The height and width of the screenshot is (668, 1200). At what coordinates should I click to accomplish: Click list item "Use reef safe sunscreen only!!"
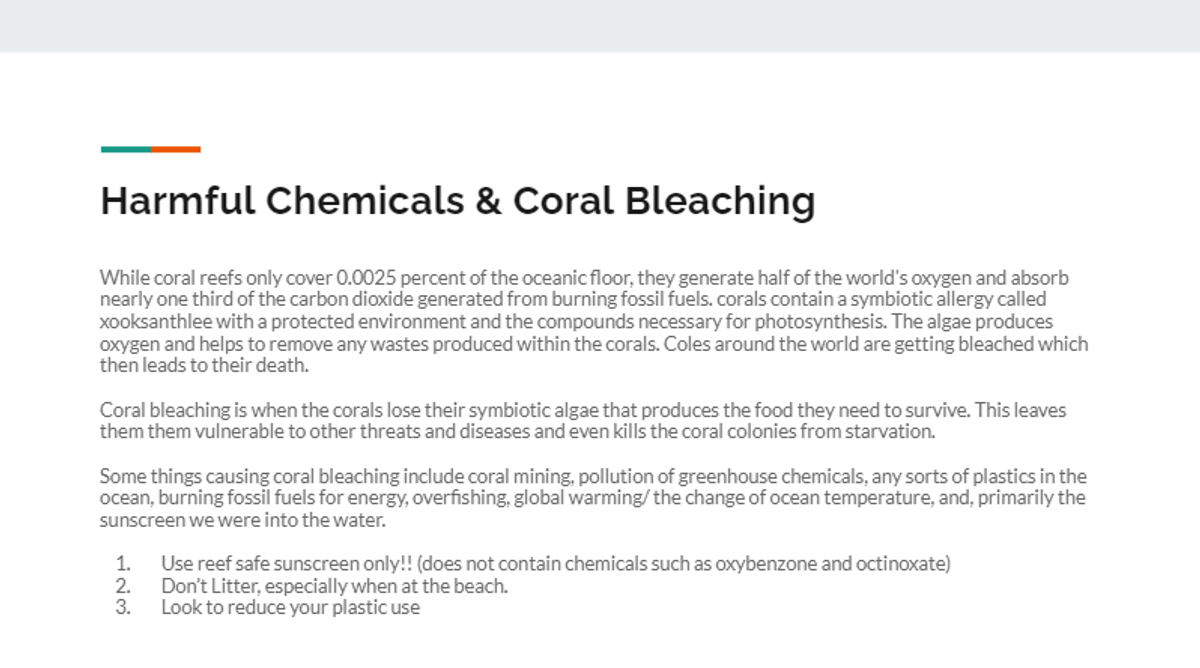pos(555,564)
